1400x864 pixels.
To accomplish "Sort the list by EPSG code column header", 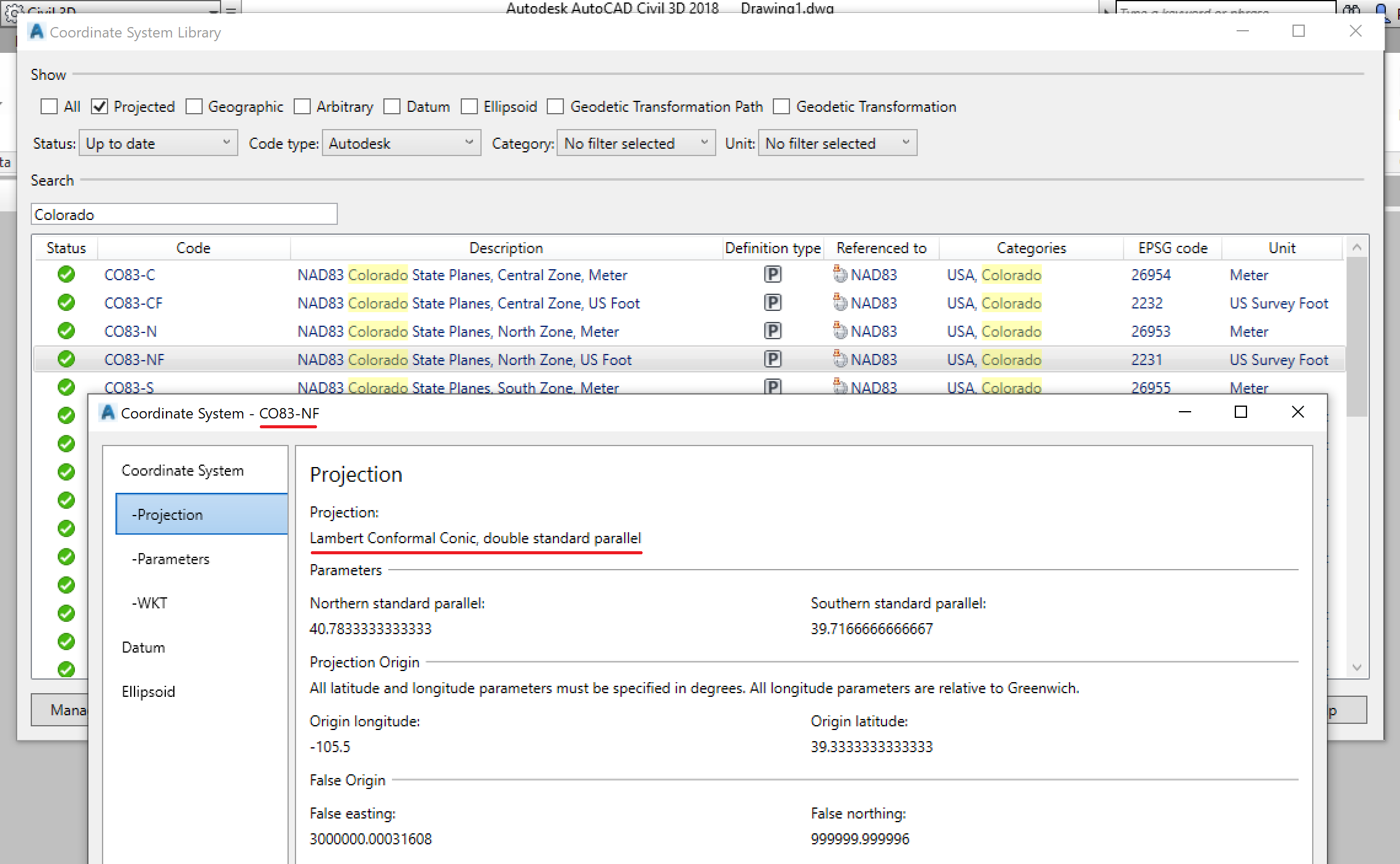I will (1172, 248).
